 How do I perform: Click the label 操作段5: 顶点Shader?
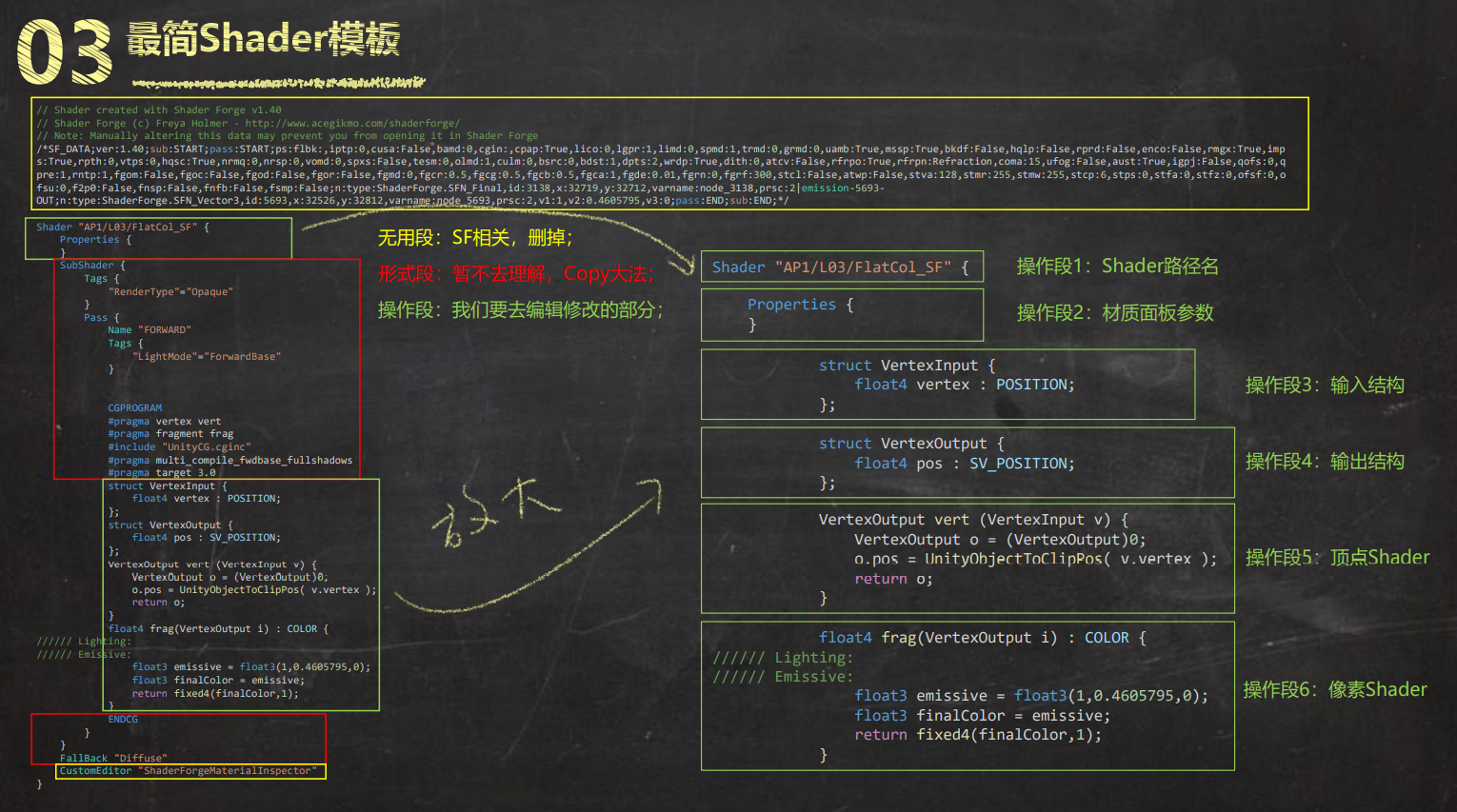1337,558
